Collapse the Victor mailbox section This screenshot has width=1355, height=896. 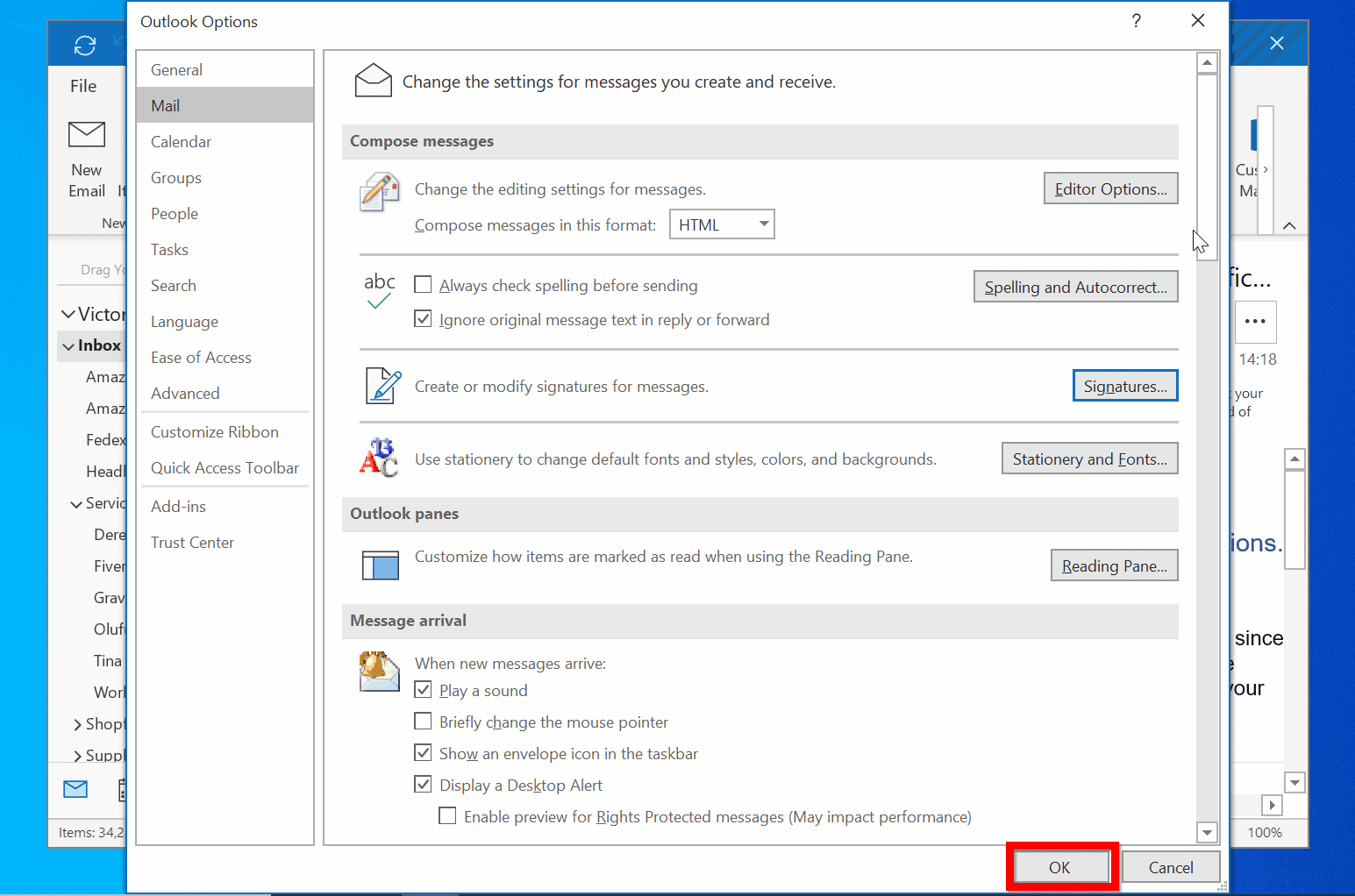click(68, 313)
